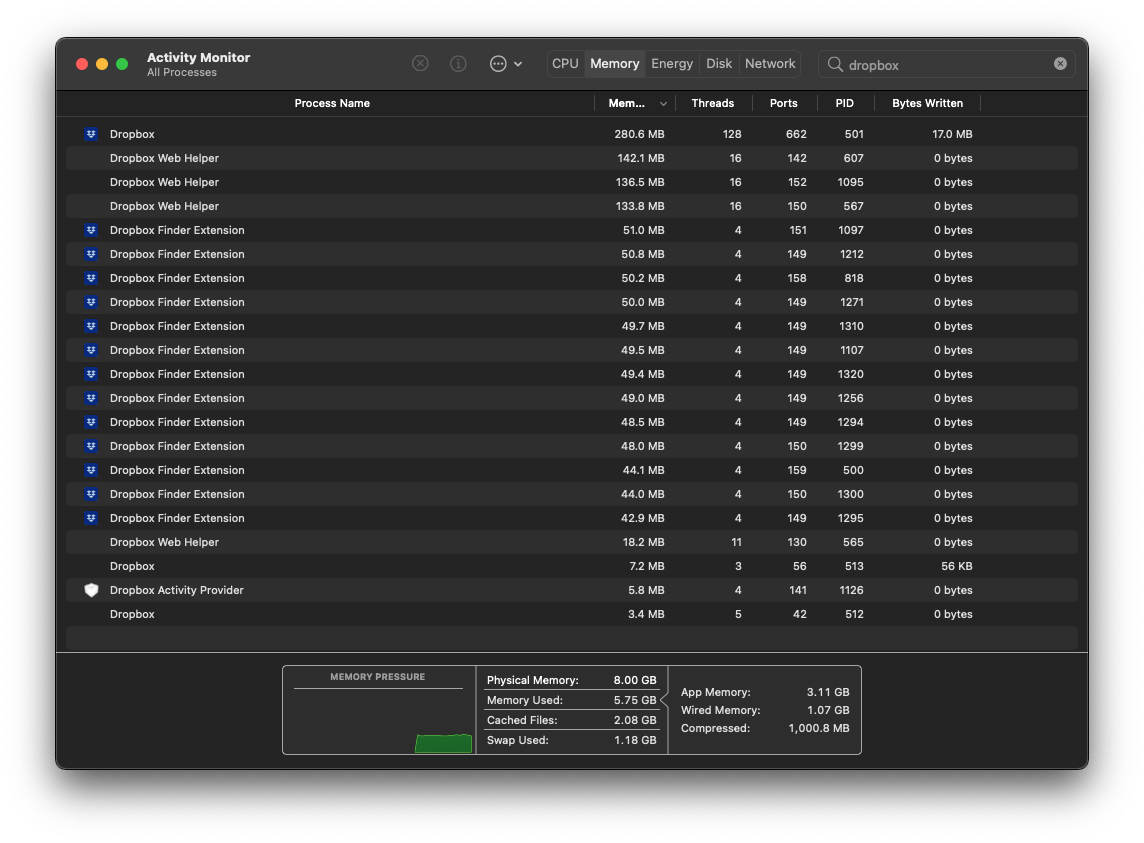Image resolution: width=1144 pixels, height=843 pixels.
Task: Click Dropbox icon of the 280.6 MB process
Action: [x=91, y=134]
